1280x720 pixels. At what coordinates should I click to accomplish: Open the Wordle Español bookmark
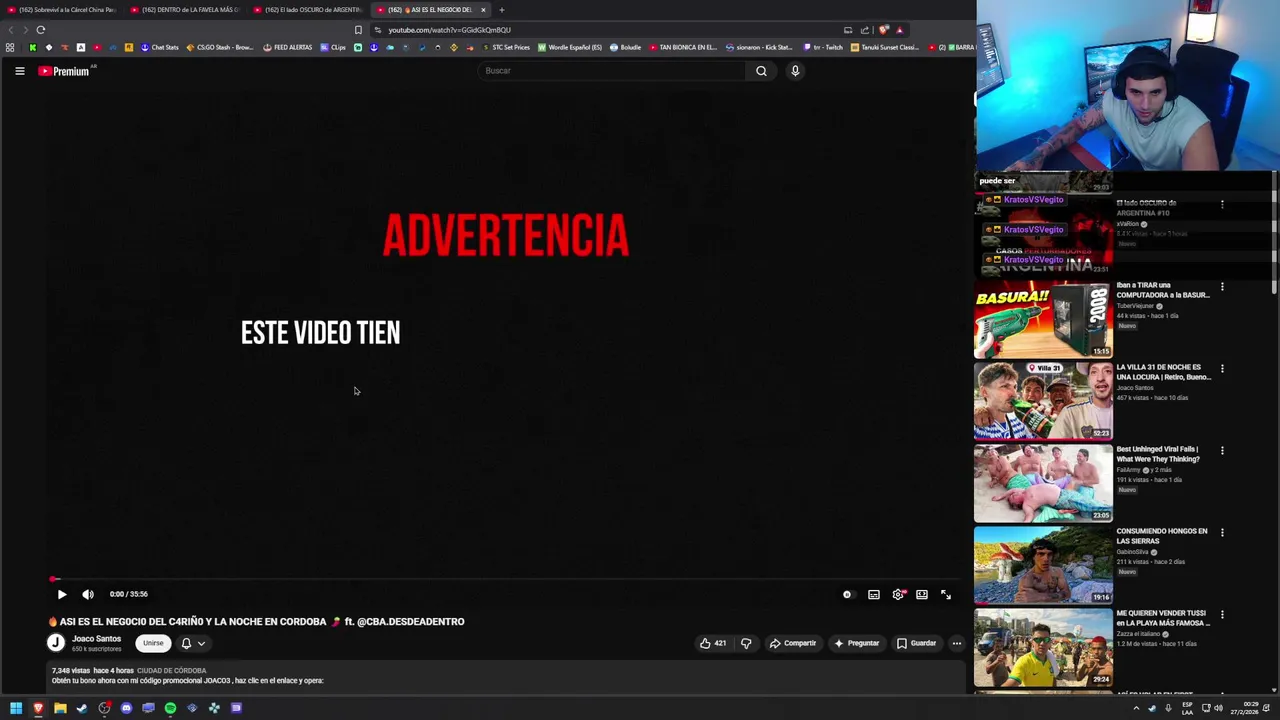[570, 47]
